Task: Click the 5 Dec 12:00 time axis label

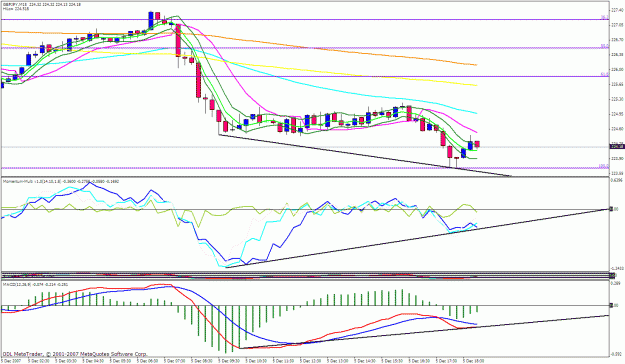Action: 311,360
